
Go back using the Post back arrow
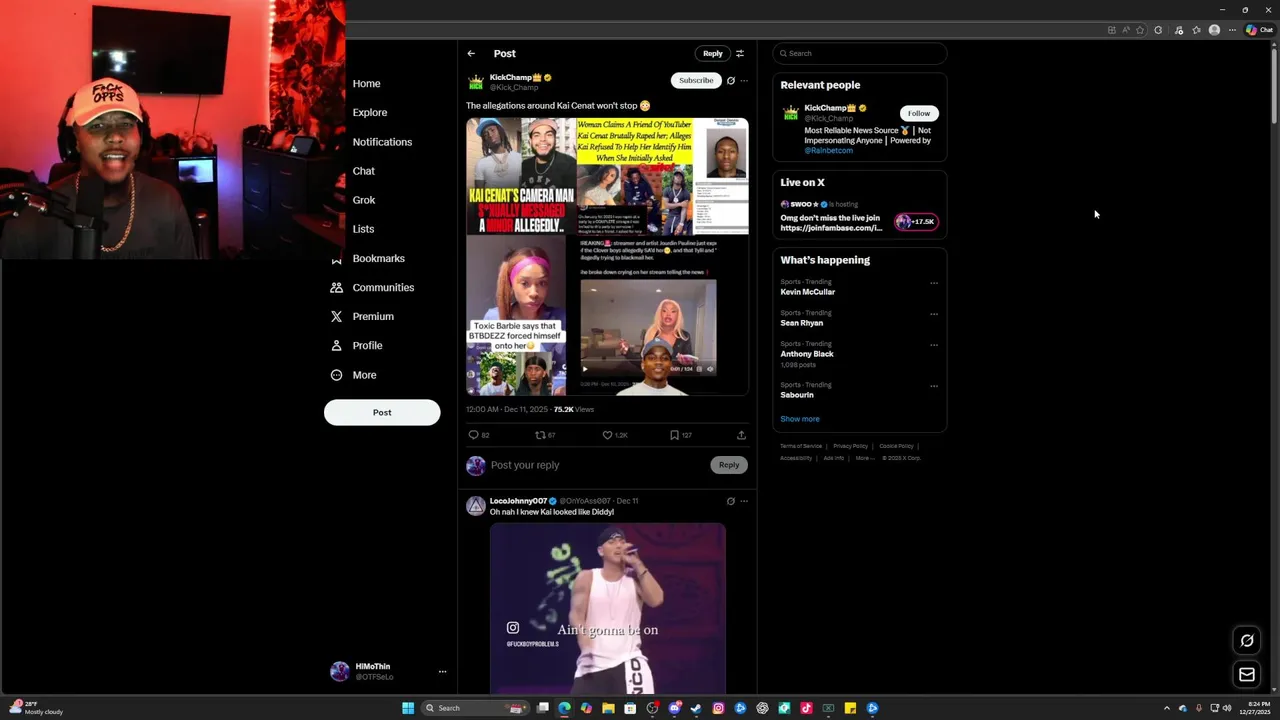point(471,53)
